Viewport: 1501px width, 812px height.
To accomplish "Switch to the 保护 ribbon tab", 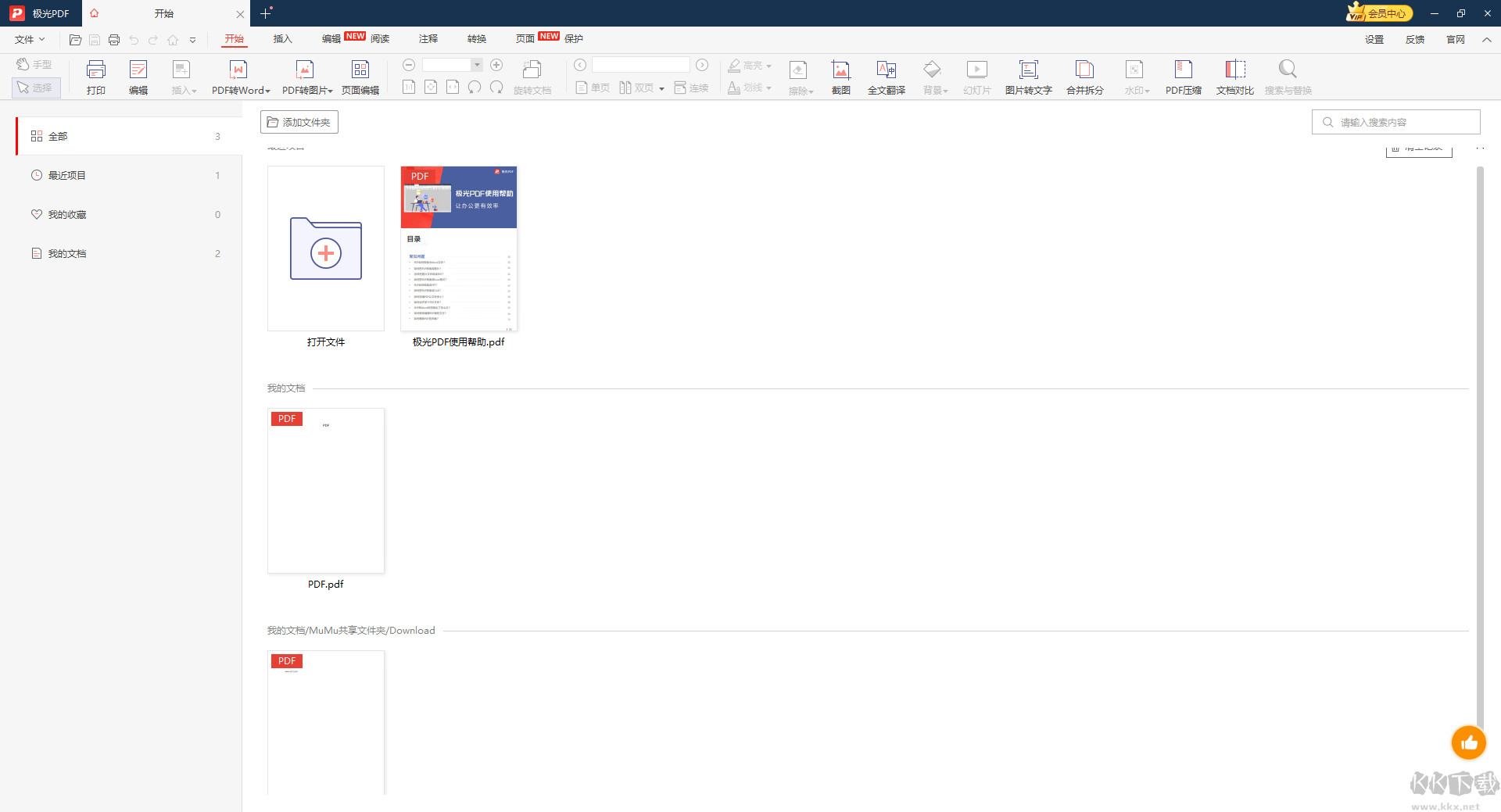I will [x=574, y=39].
